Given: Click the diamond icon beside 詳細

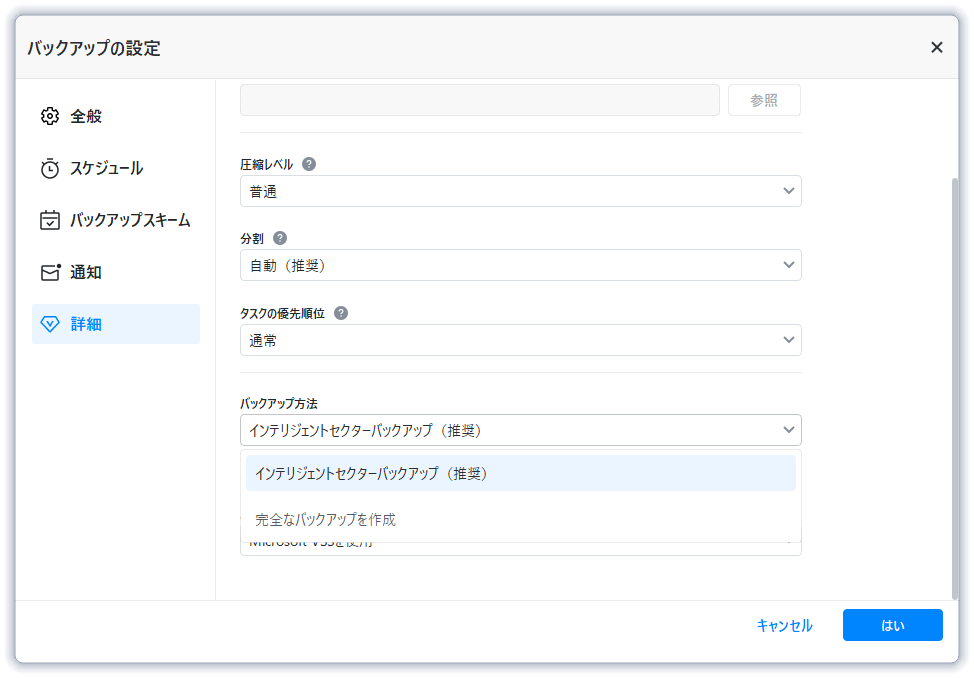Looking at the screenshot, I should [x=50, y=324].
